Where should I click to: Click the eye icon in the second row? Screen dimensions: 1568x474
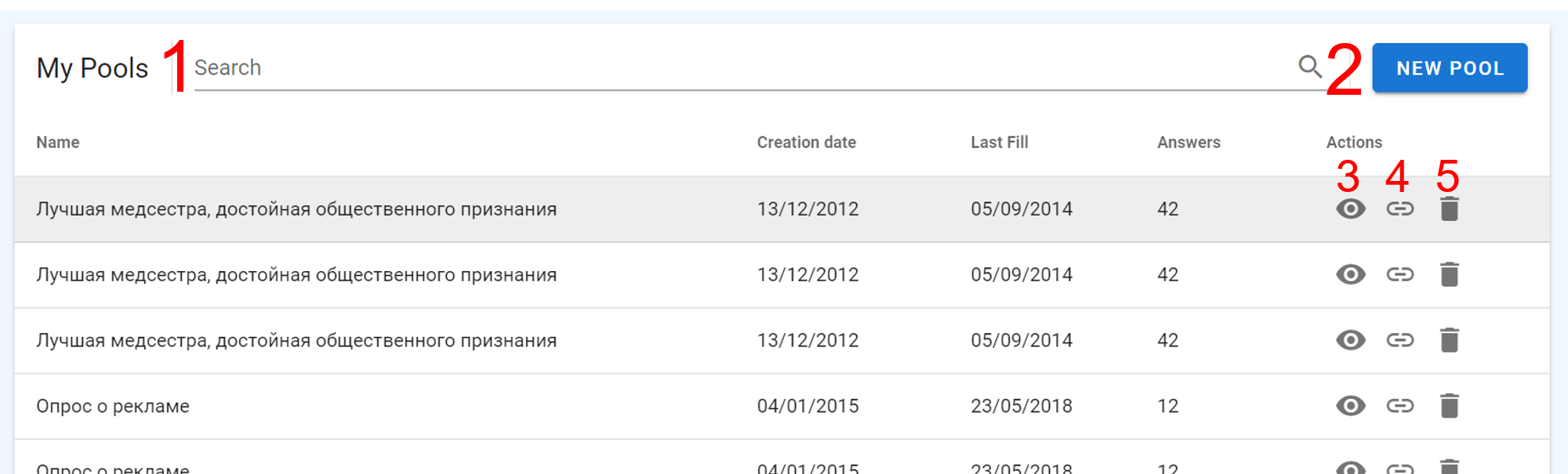coord(1350,275)
